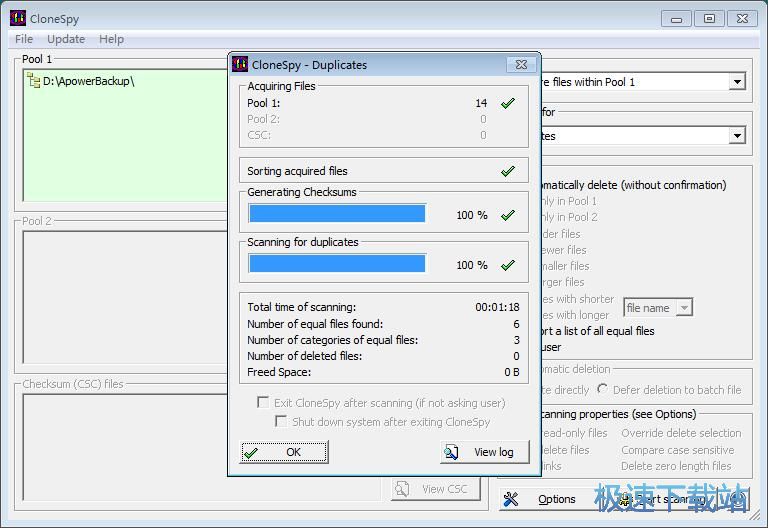This screenshot has height=528, width=768.
Task: Click Delete zero length files option text
Action: click(x=676, y=466)
